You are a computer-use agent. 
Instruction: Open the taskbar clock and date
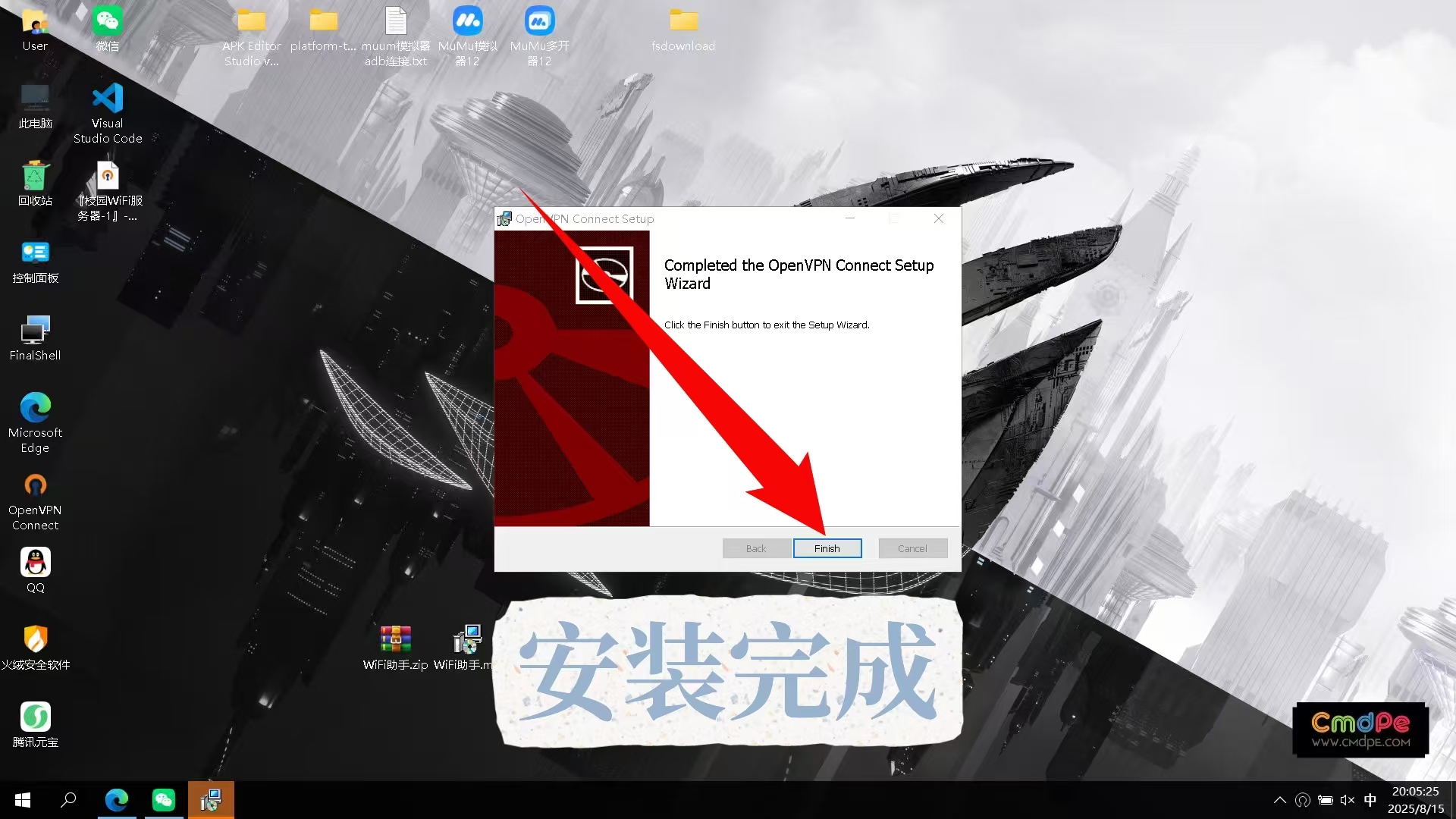(x=1416, y=800)
